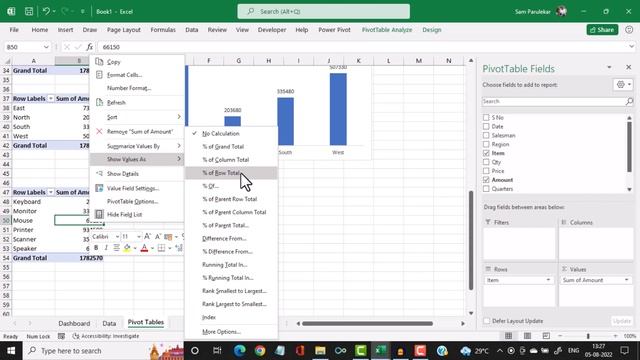Click the borders icon in mini toolbar
640x360 pixels.
(x=162, y=248)
